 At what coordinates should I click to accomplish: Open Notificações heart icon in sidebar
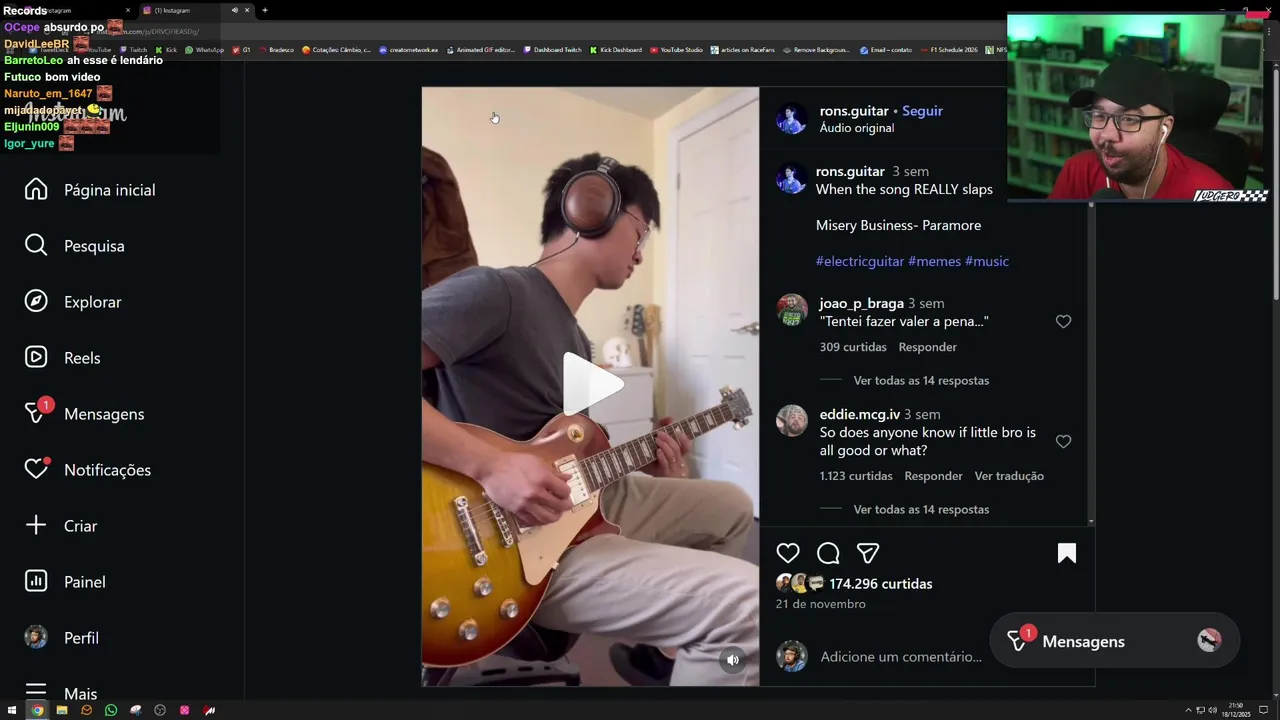click(36, 469)
